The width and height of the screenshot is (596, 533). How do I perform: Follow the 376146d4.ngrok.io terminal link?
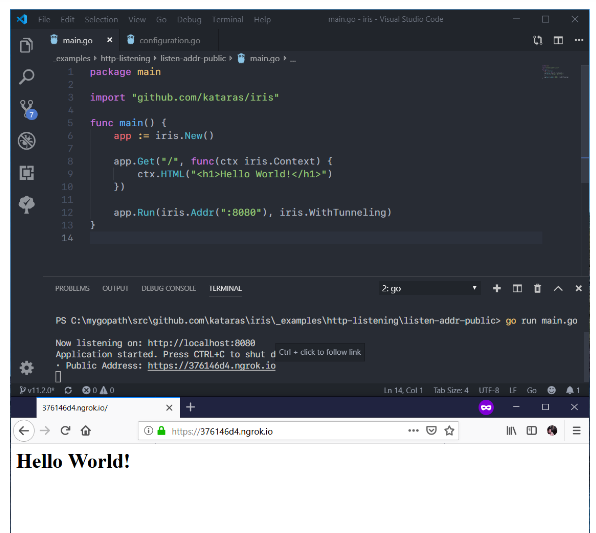coord(211,366)
